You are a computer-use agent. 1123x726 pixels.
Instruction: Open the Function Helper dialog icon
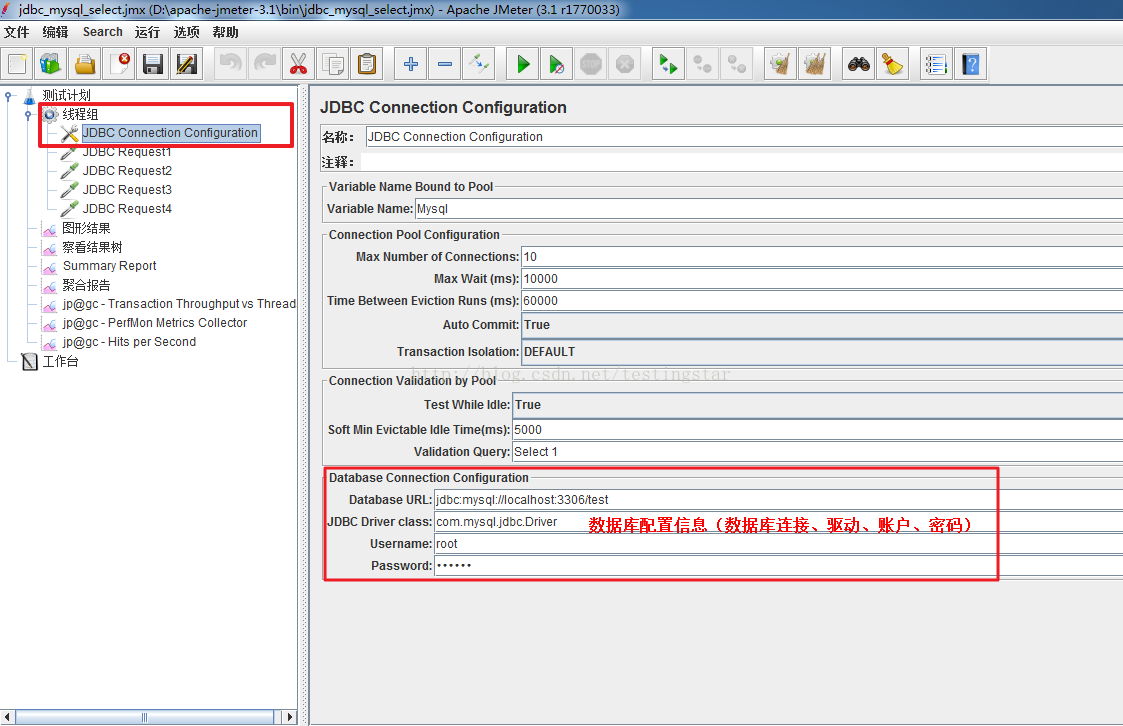pos(936,64)
